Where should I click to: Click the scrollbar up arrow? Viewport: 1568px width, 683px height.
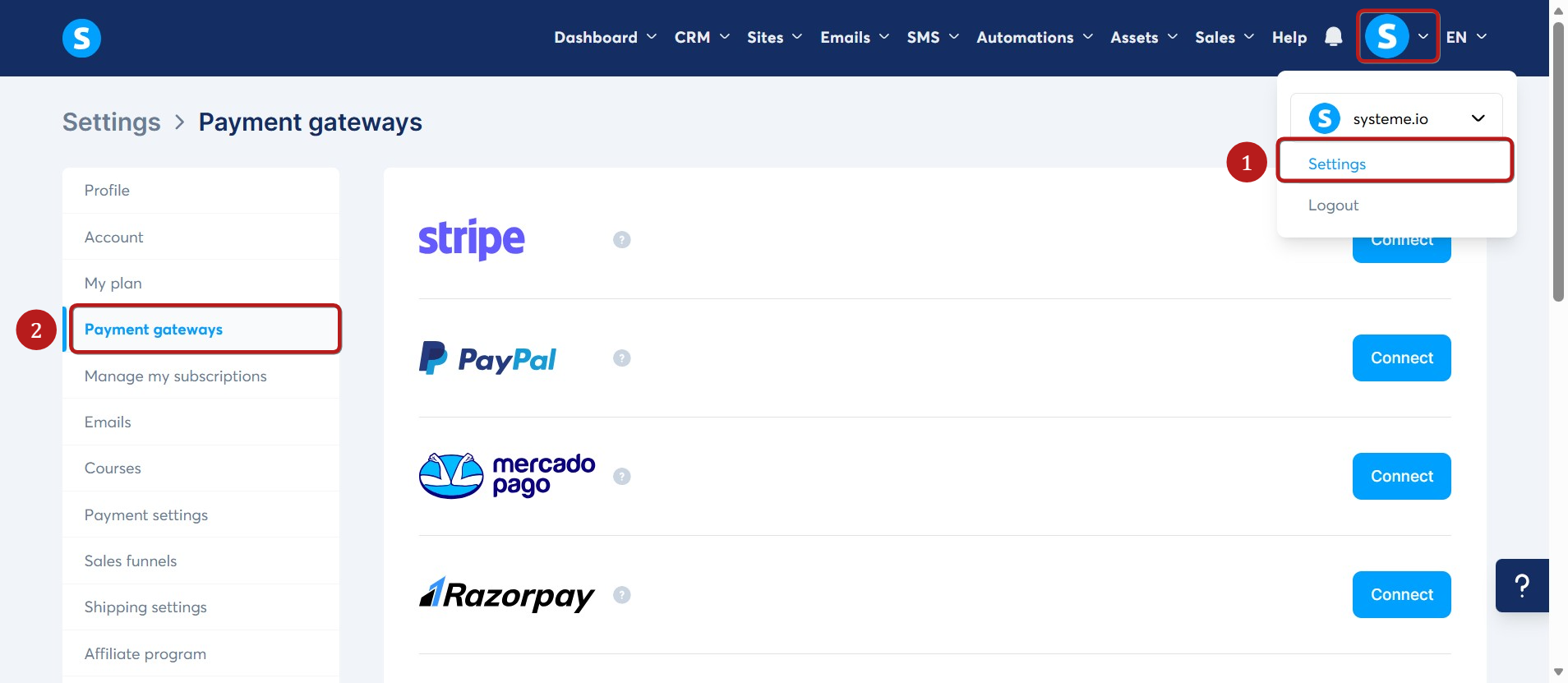pos(1558,11)
